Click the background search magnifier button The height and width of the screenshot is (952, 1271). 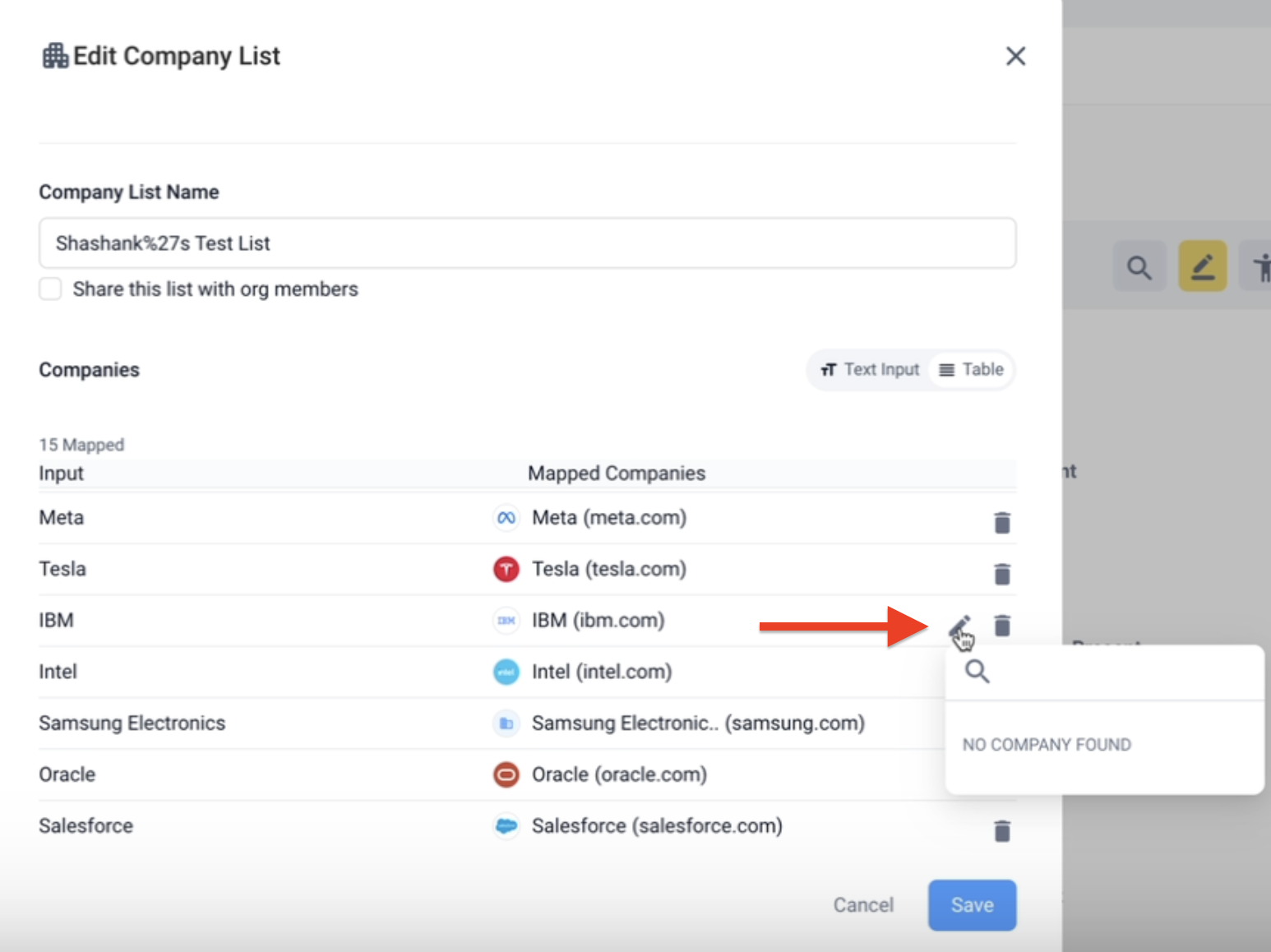click(x=1139, y=266)
